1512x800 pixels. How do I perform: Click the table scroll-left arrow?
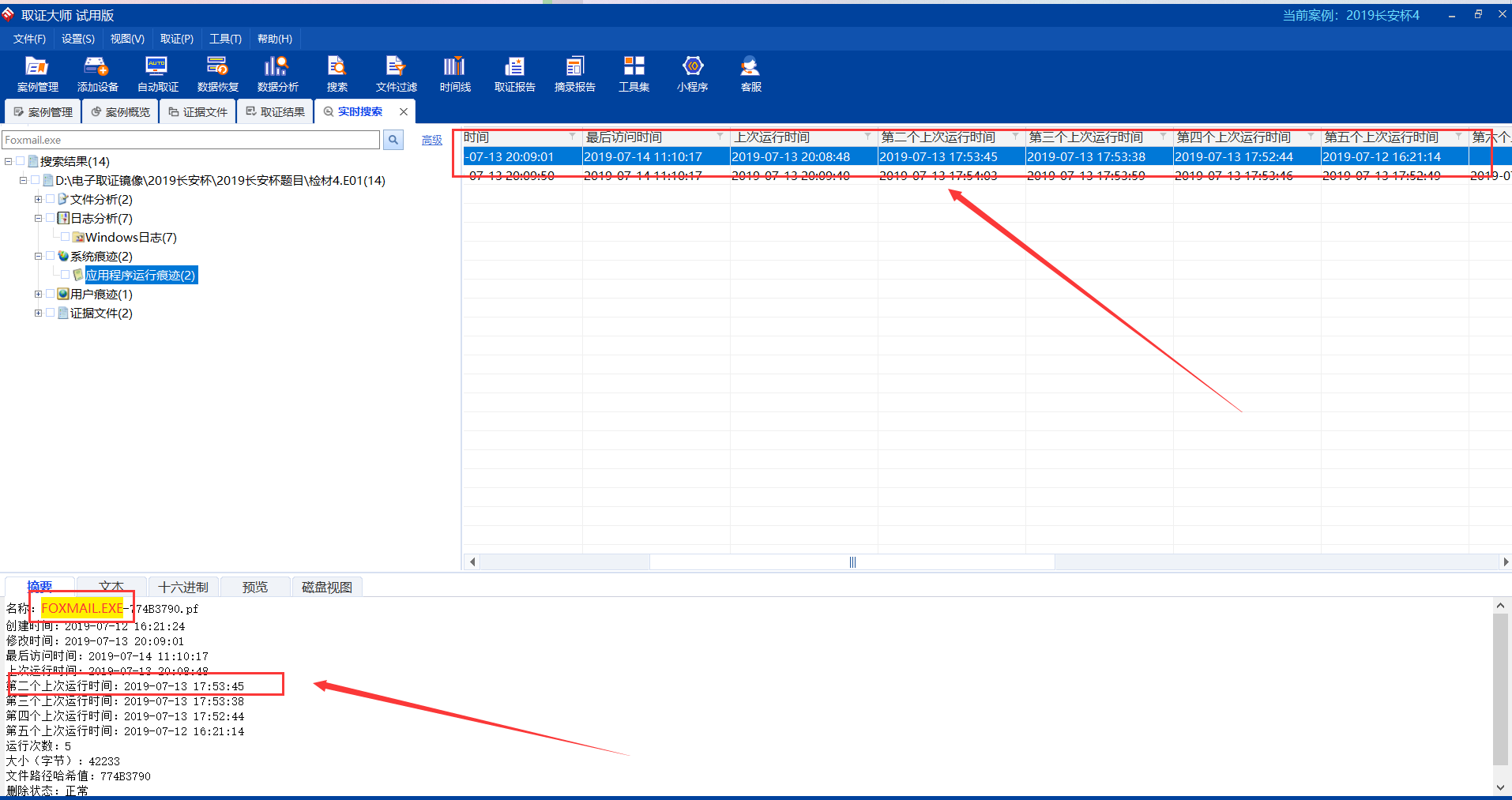[472, 562]
